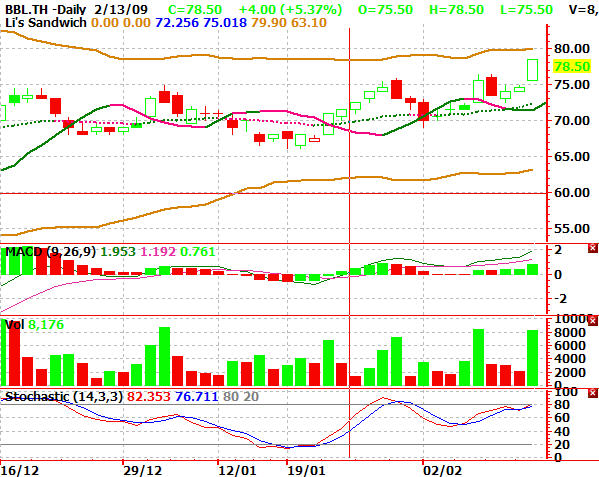Select the latest tall green candlestick

(532, 70)
